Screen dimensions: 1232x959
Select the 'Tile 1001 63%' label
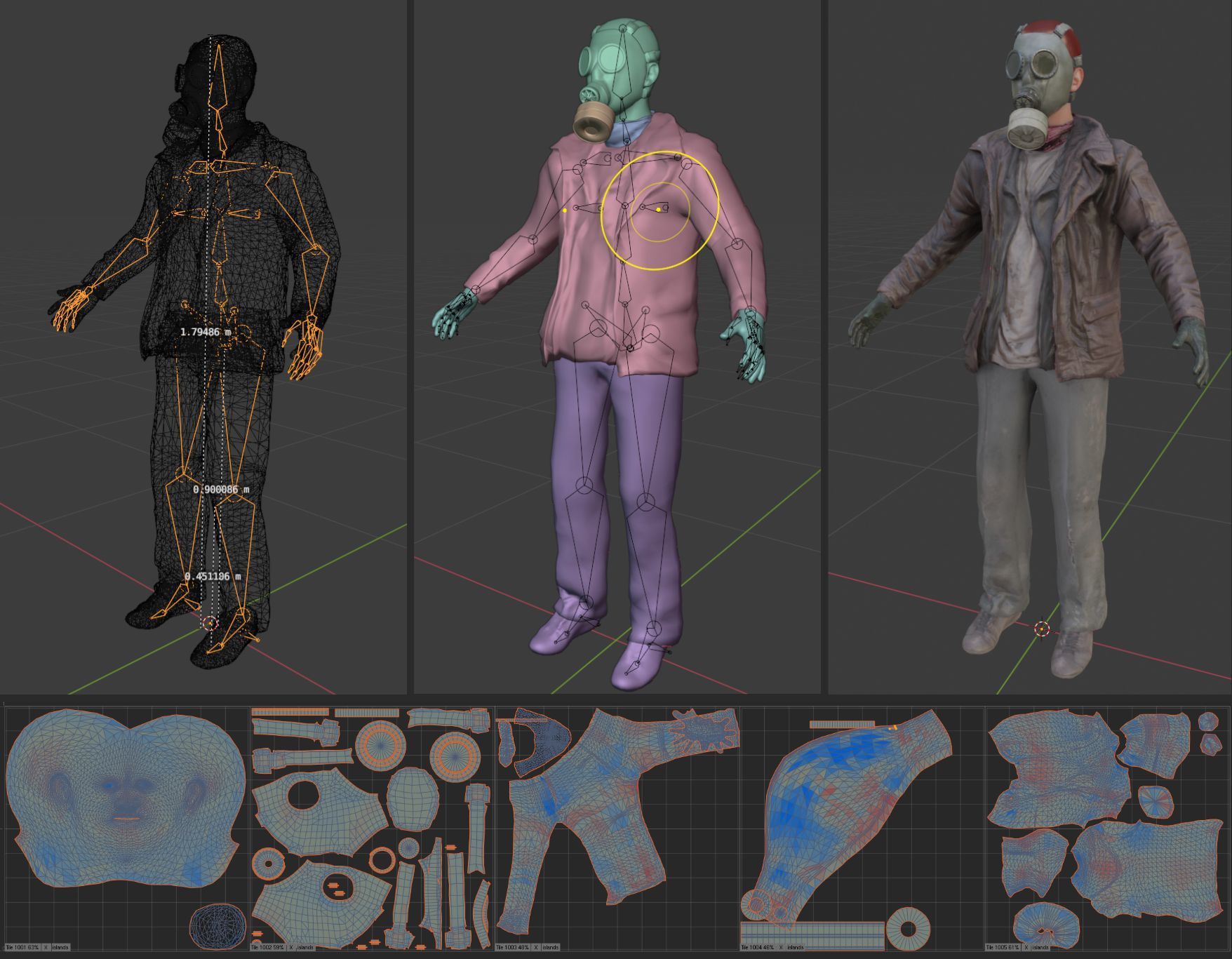click(x=22, y=947)
